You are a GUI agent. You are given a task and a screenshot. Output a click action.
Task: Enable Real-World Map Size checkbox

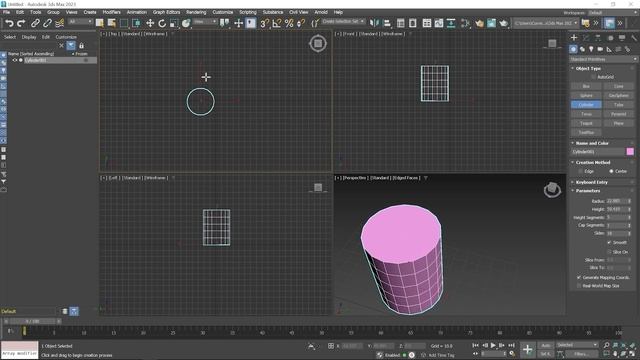click(579, 286)
